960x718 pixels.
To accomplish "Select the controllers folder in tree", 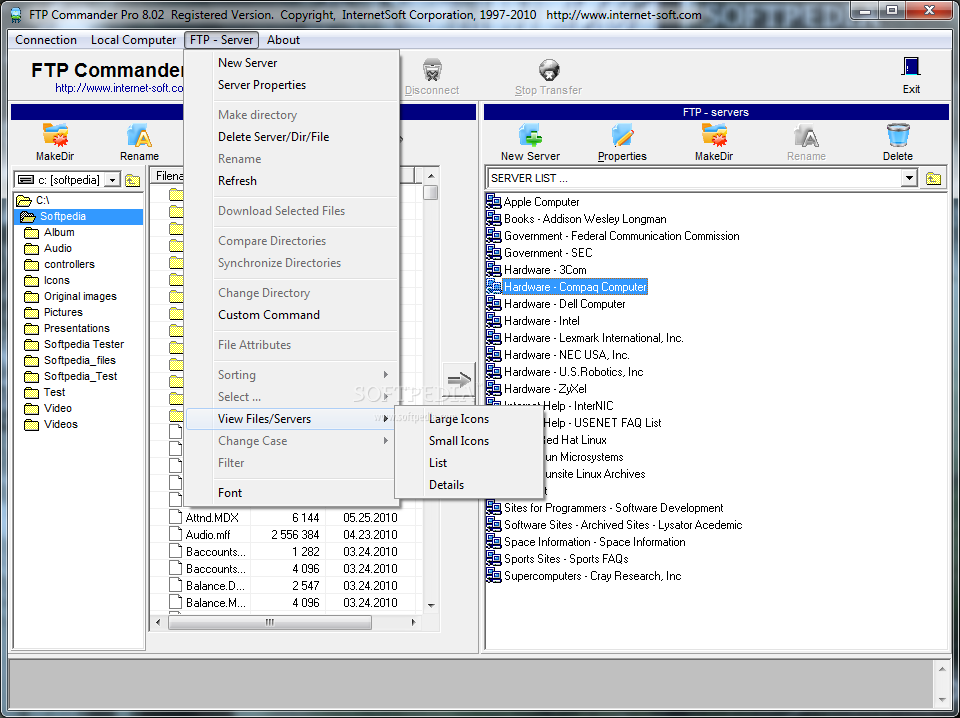I will coord(69,264).
